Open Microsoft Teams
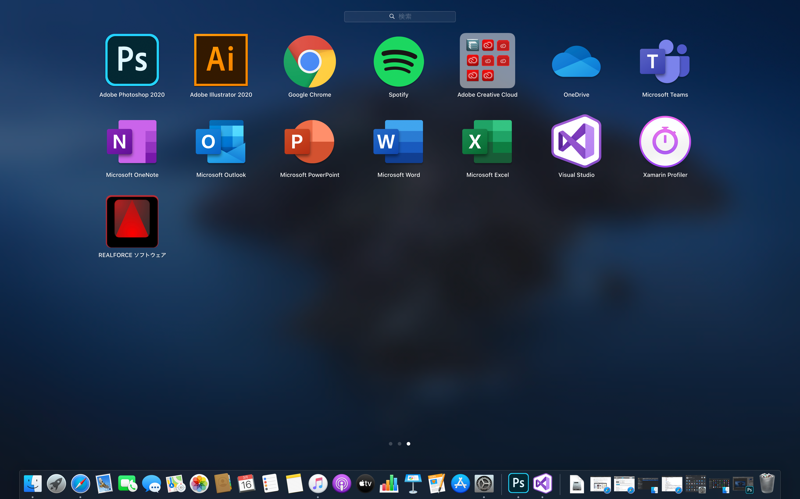 pos(665,61)
